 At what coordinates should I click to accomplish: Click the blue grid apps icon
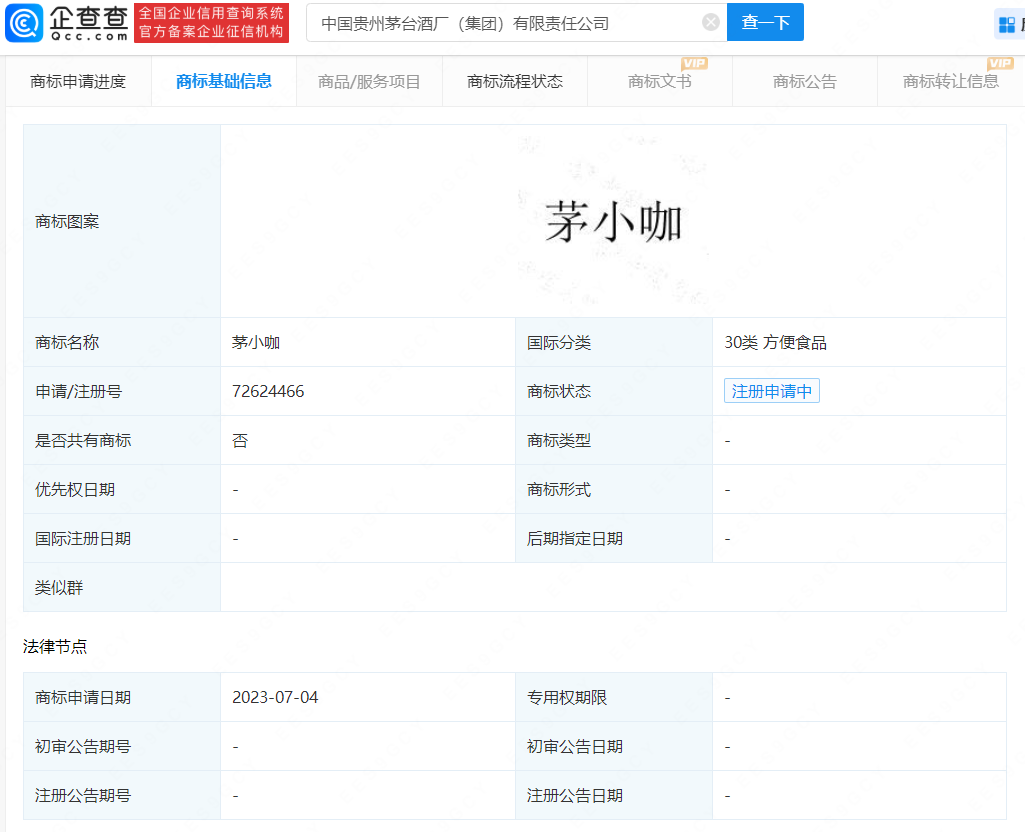pyautogui.click(x=1007, y=25)
